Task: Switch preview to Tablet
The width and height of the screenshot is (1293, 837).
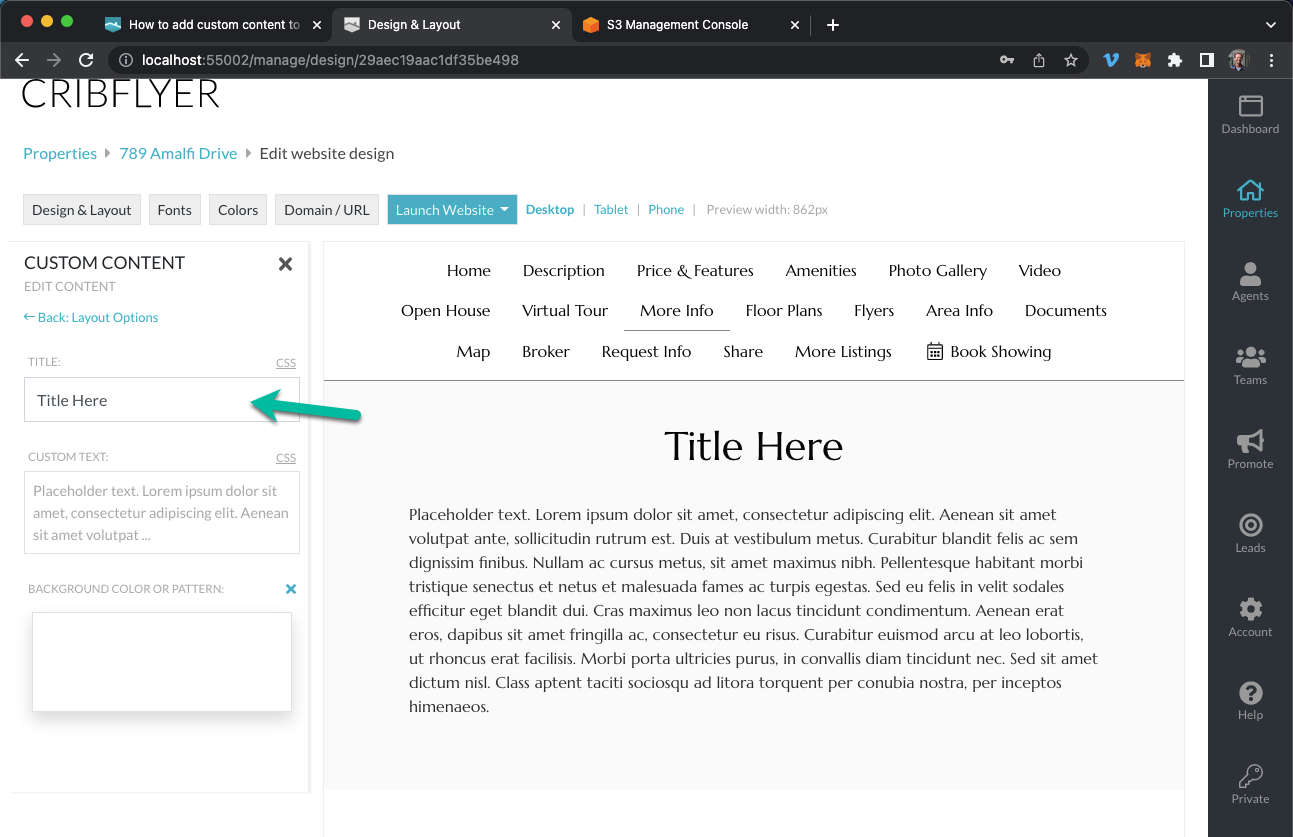Action: (x=611, y=210)
